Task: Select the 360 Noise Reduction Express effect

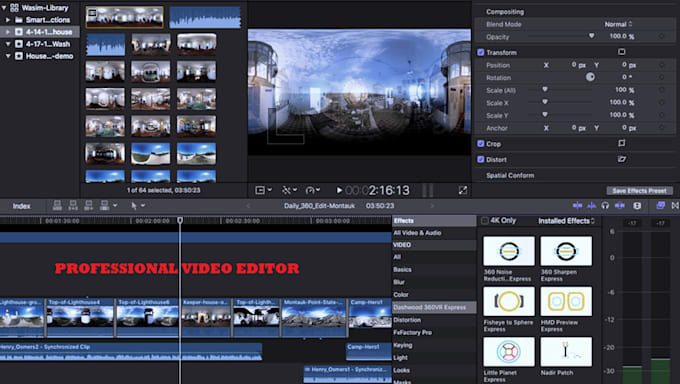Action: (x=509, y=259)
